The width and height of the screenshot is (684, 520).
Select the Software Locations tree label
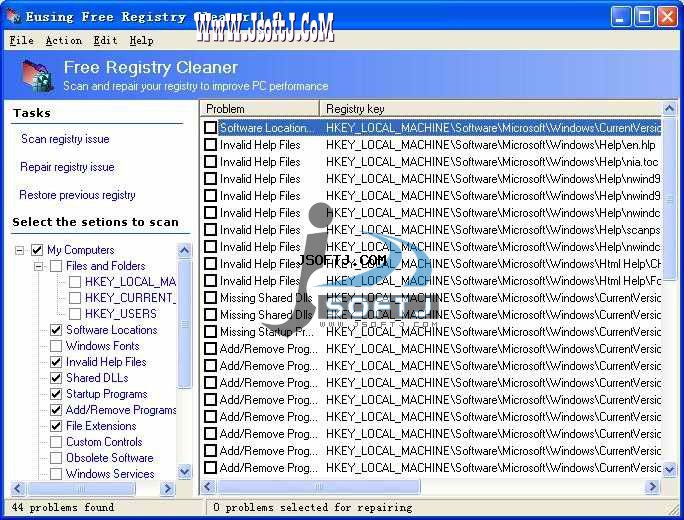point(112,330)
